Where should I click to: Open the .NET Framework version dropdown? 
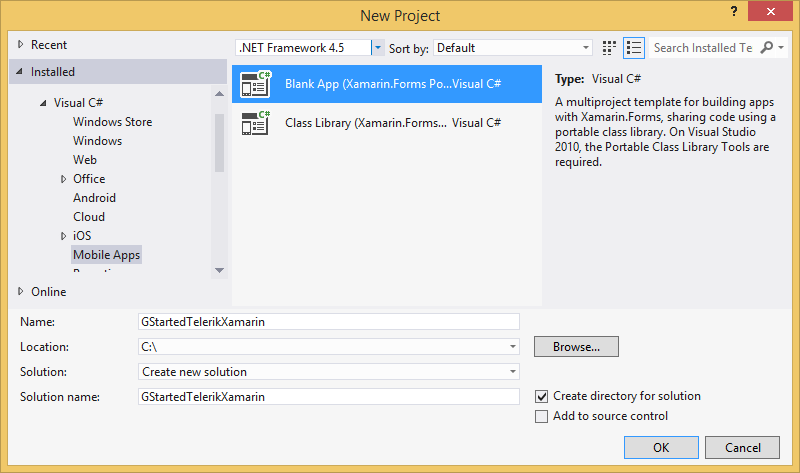pos(378,48)
